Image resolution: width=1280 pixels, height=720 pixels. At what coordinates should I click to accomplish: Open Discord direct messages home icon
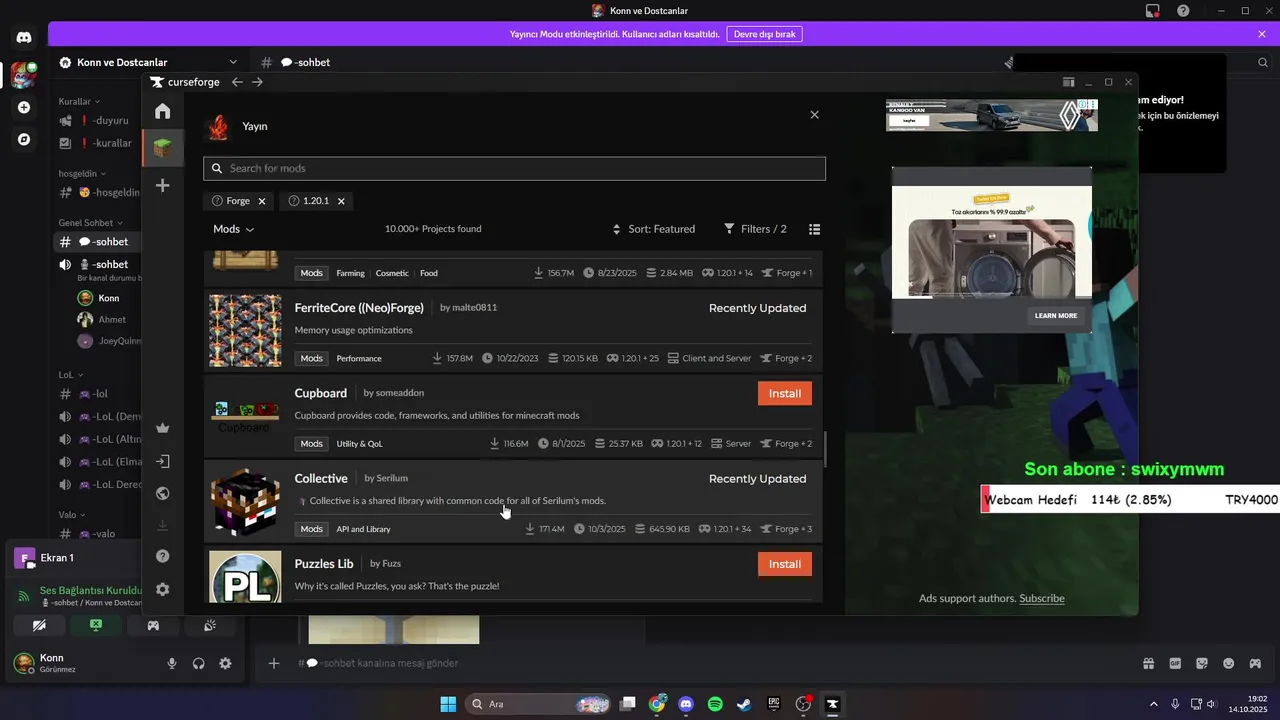tap(24, 38)
